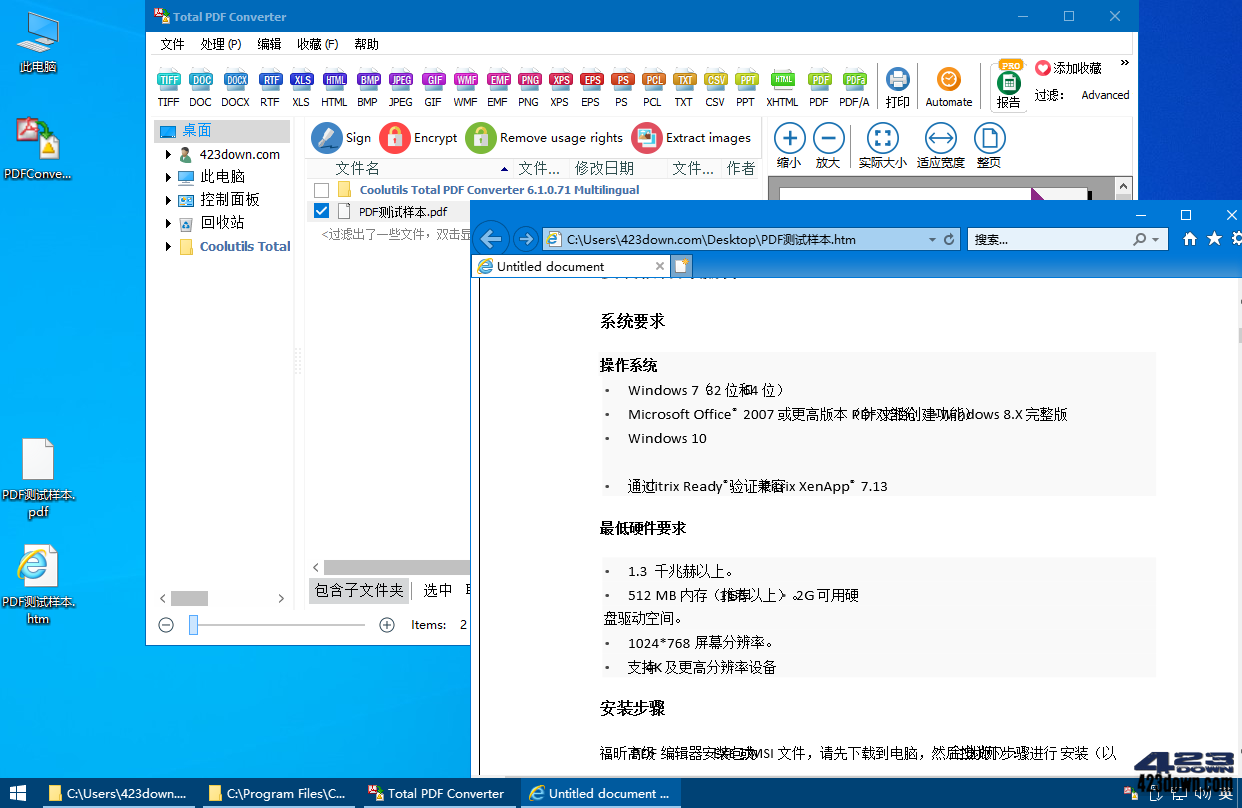Click the 适宽 fit-width icon
1242x808 pixels.
pos(941,140)
